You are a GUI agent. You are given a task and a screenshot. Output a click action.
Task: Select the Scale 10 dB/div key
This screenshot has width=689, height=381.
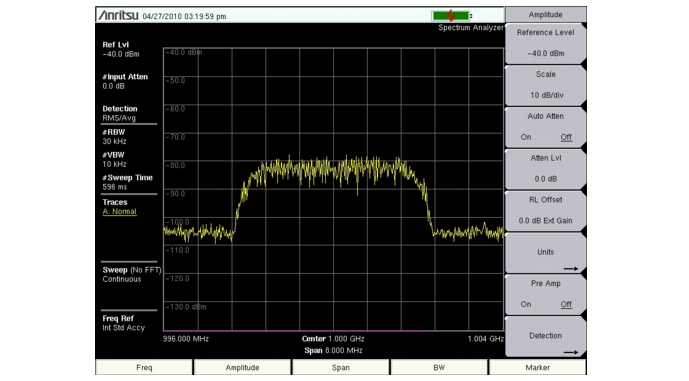point(545,85)
